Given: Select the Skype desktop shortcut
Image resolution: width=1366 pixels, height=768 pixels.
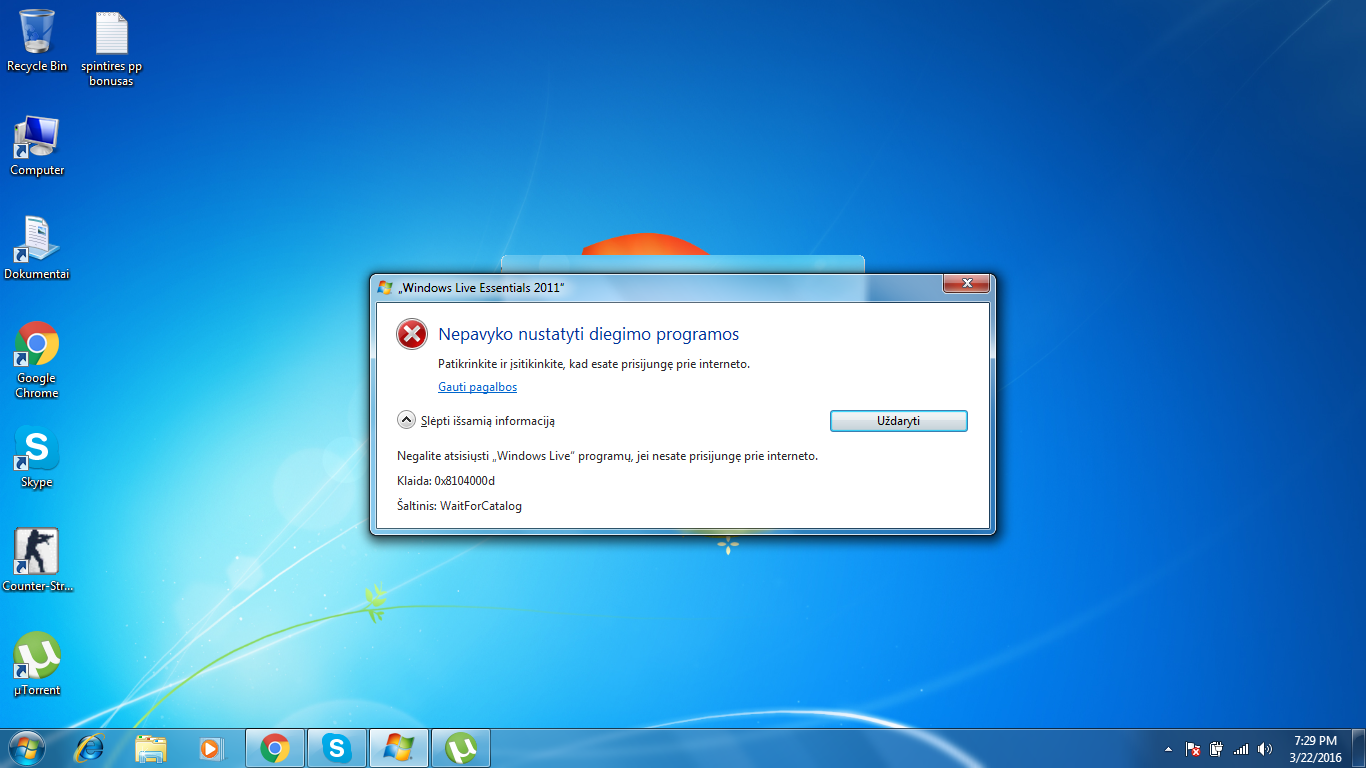Looking at the screenshot, I should pos(37,458).
